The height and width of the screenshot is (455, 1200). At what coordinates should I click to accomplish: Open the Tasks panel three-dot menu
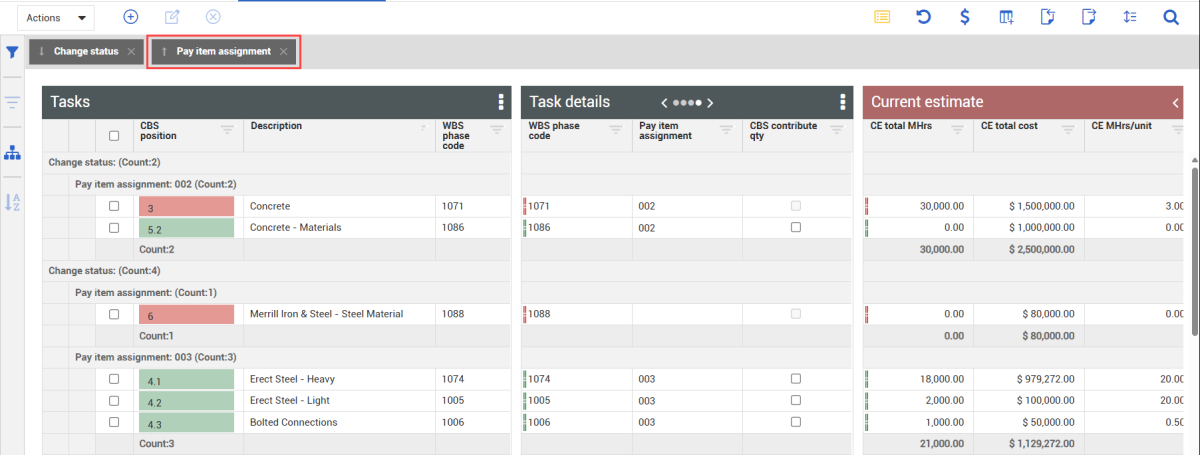(500, 102)
